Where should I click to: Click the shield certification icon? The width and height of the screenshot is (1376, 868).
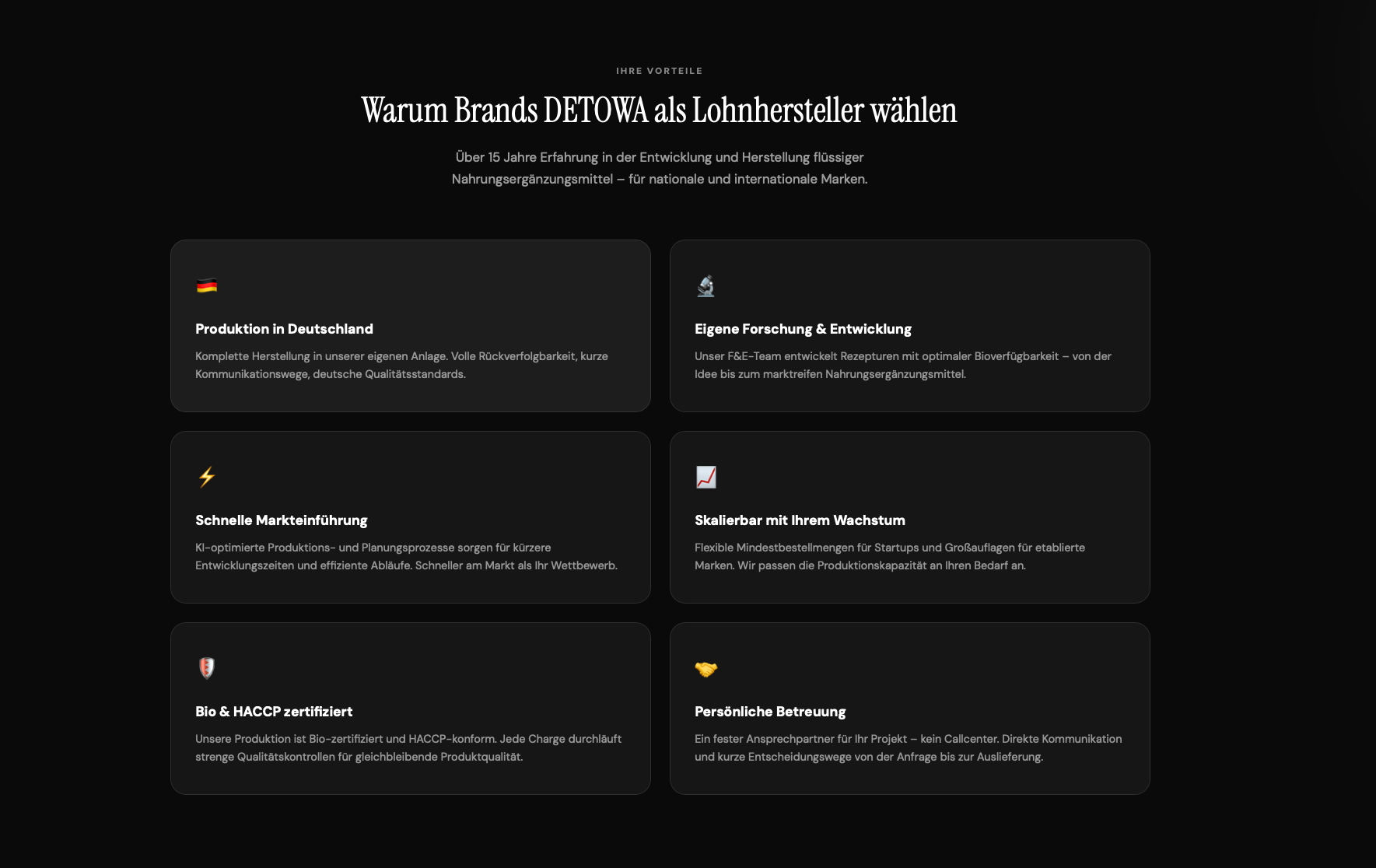click(207, 668)
